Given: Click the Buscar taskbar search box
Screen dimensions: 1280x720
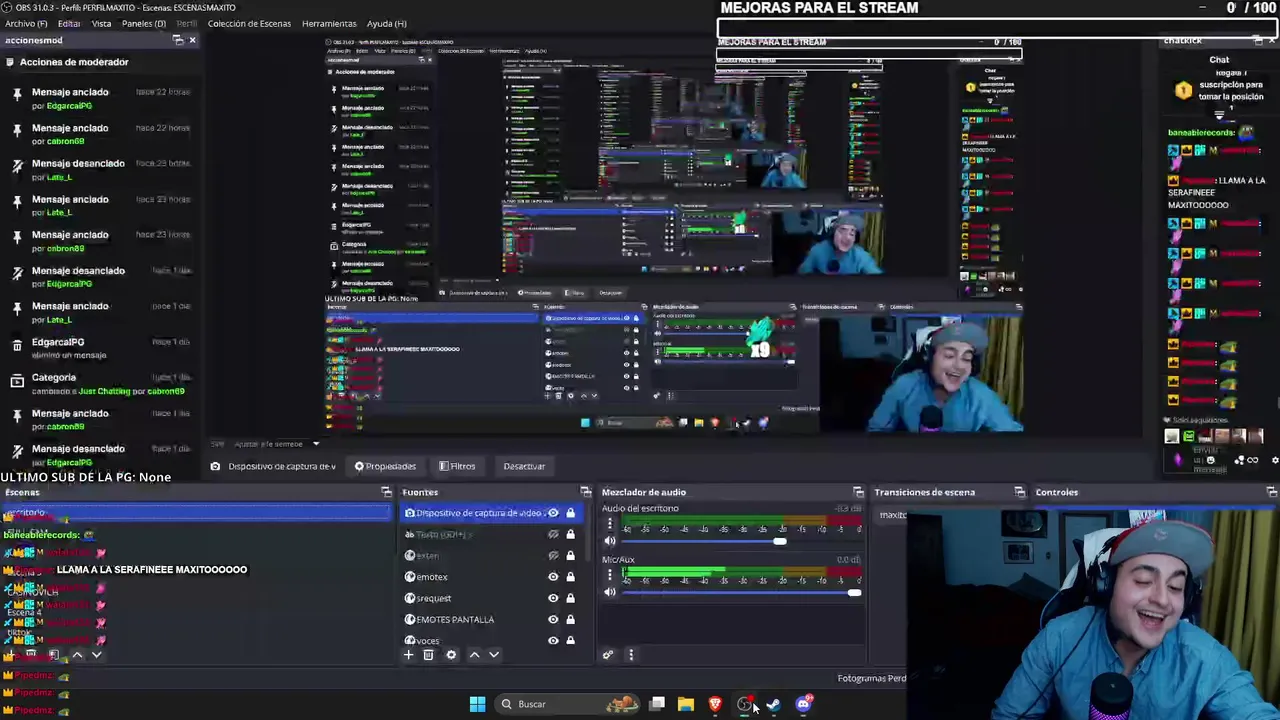Looking at the screenshot, I should click(x=569, y=704).
